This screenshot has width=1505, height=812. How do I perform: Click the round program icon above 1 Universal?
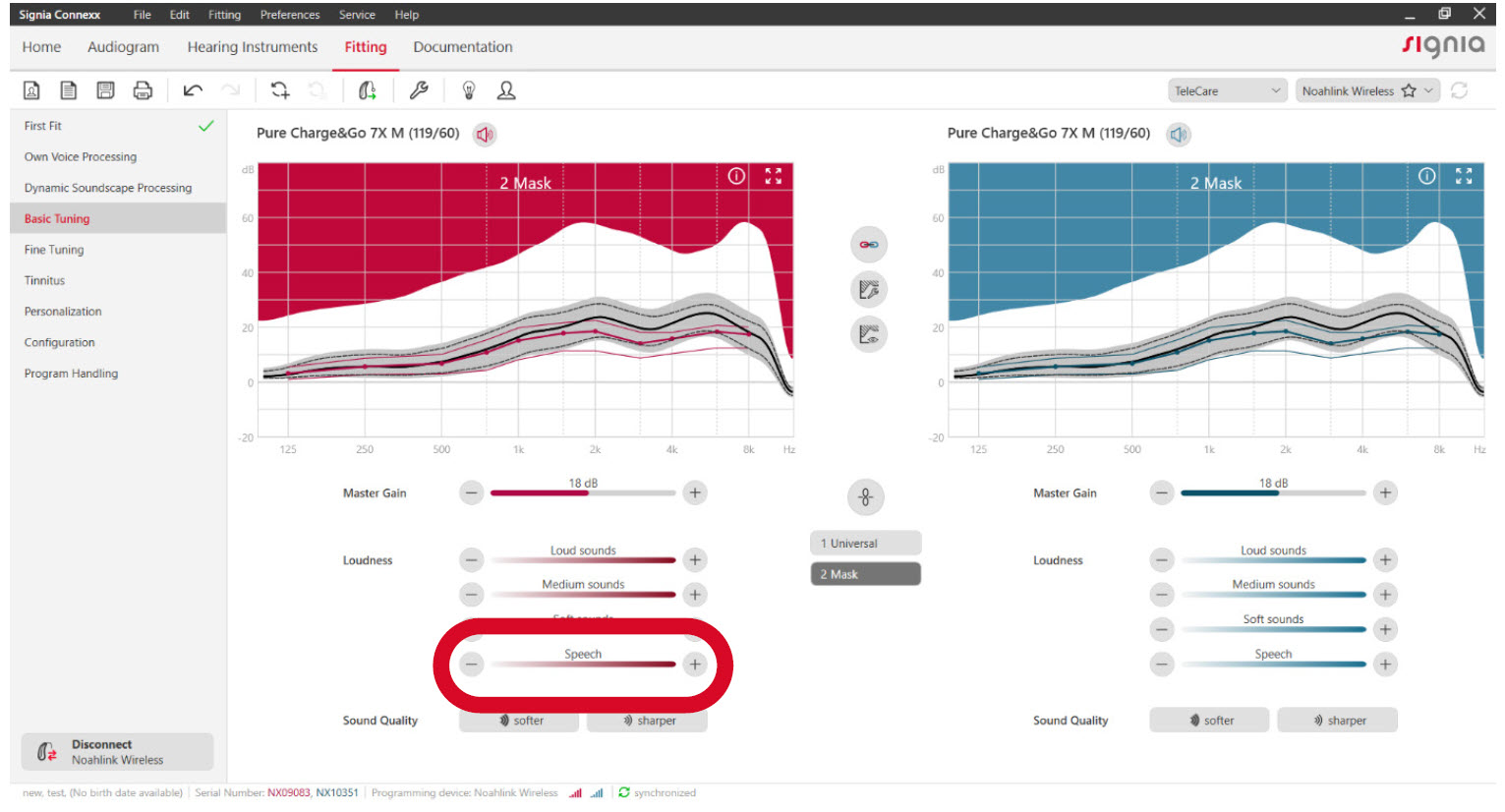(x=866, y=497)
